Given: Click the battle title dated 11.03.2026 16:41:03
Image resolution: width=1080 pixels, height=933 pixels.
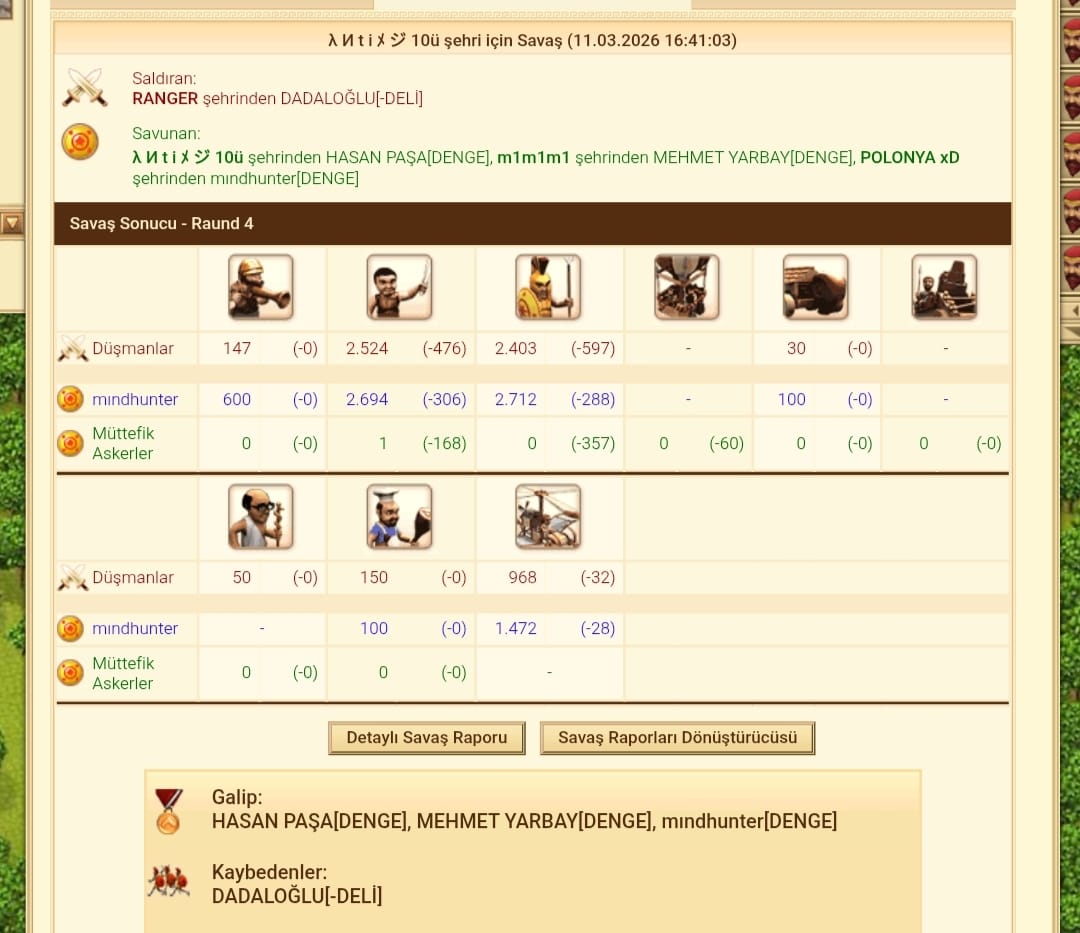Looking at the screenshot, I should point(532,40).
